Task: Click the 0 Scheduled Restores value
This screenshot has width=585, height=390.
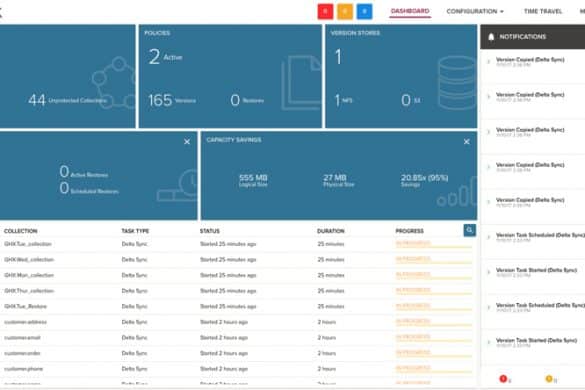Action: (x=89, y=188)
